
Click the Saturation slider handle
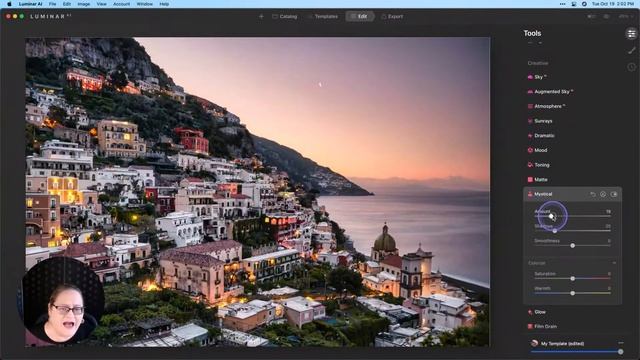[x=573, y=278]
